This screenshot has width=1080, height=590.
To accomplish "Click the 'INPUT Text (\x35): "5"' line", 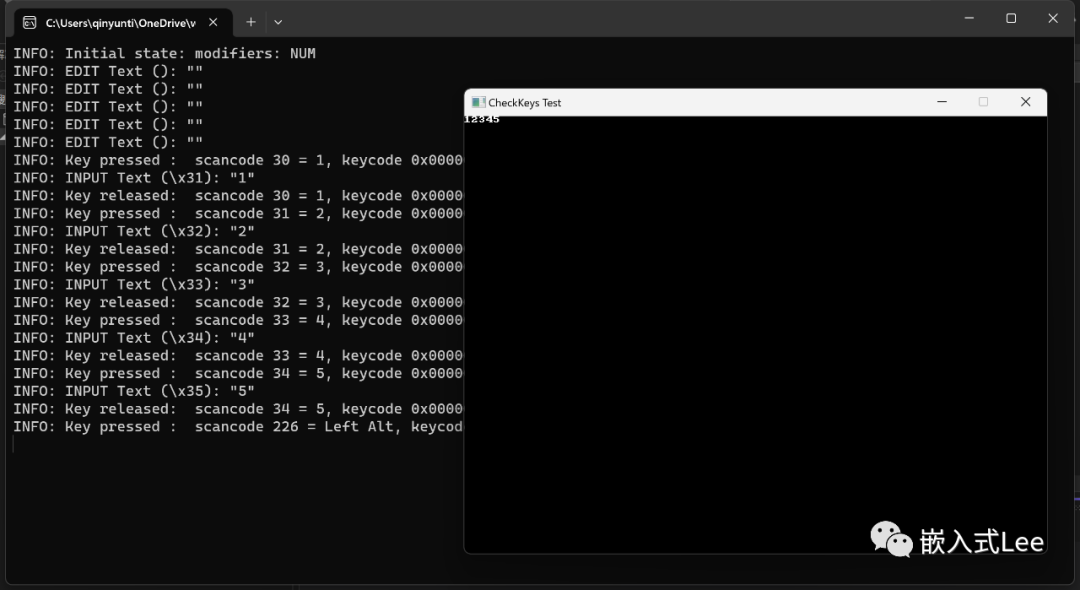I will point(134,391).
